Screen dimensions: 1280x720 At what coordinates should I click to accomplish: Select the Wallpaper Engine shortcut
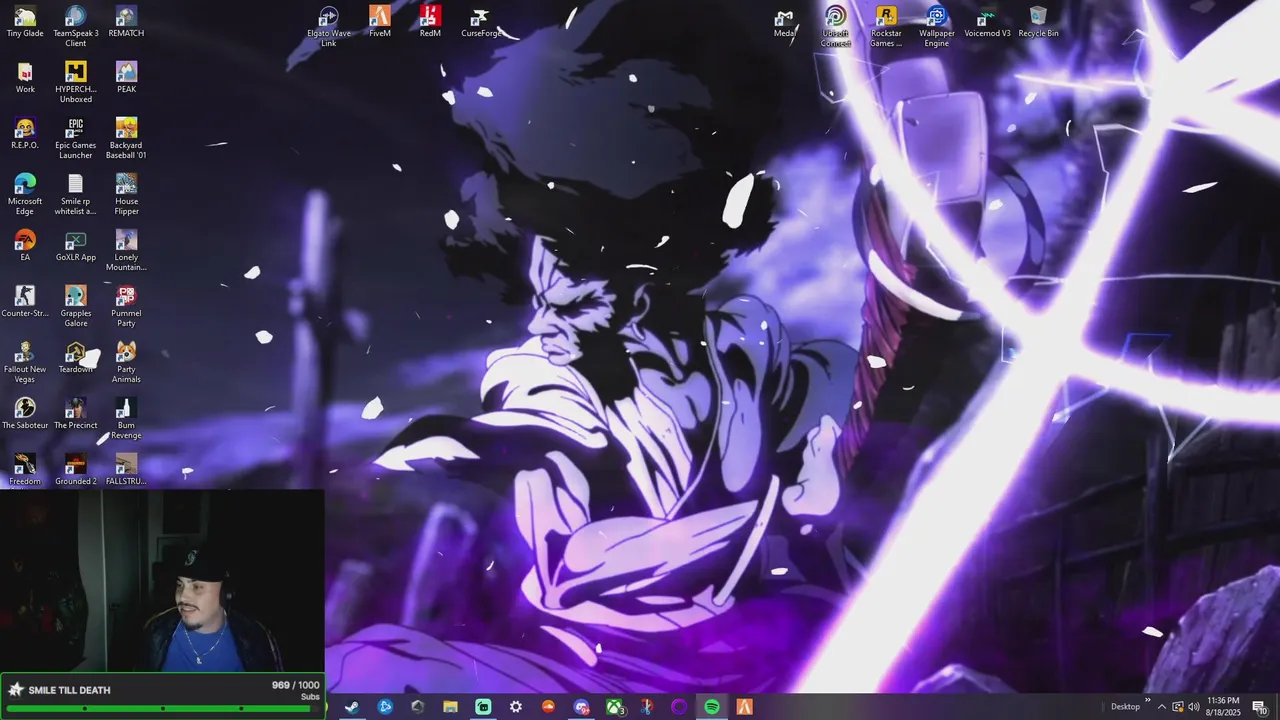point(937,27)
